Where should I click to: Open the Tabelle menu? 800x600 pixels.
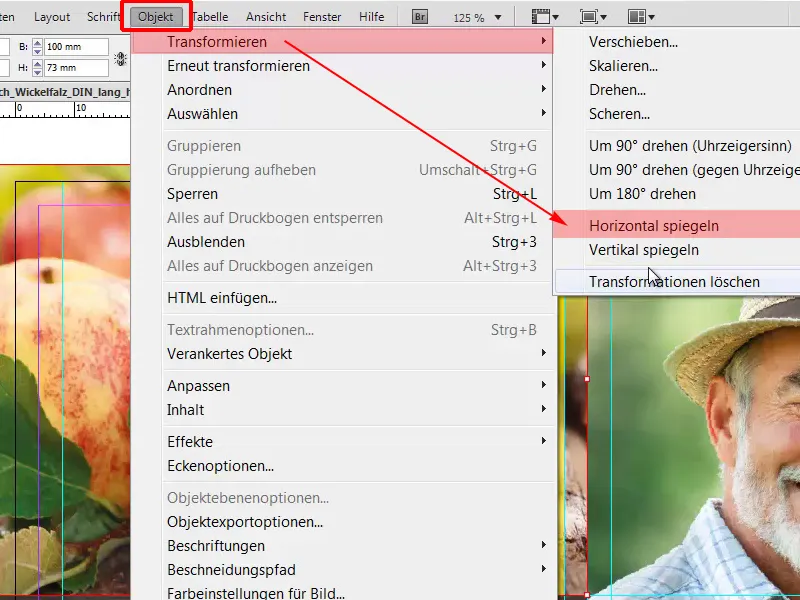pyautogui.click(x=210, y=17)
